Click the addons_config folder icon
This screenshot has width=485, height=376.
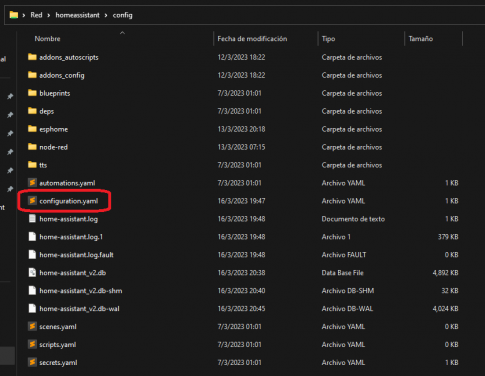click(x=32, y=75)
